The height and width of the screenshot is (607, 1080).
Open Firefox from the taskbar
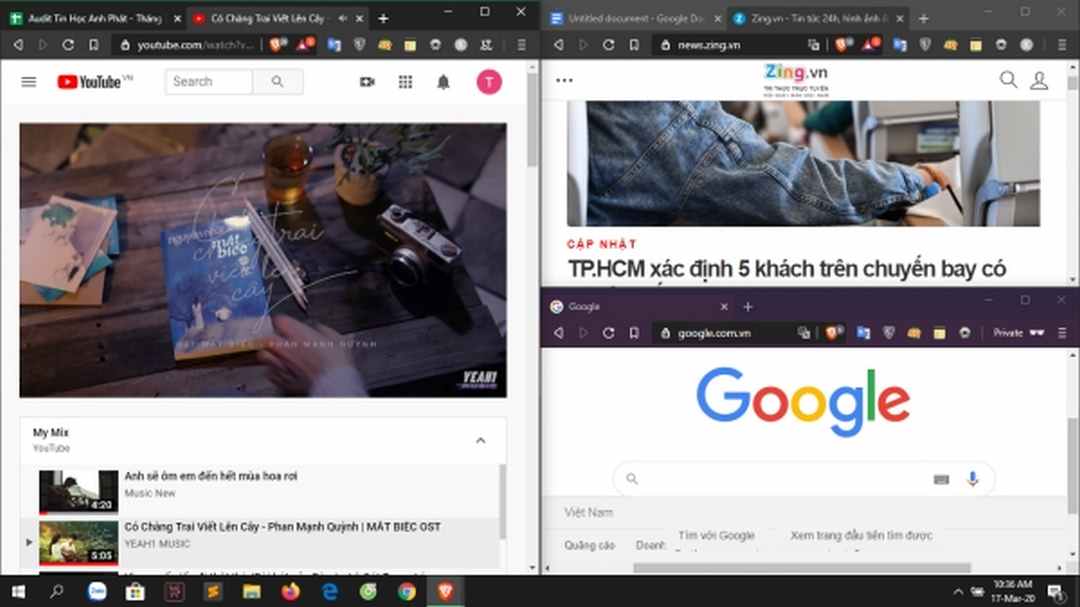coord(291,591)
